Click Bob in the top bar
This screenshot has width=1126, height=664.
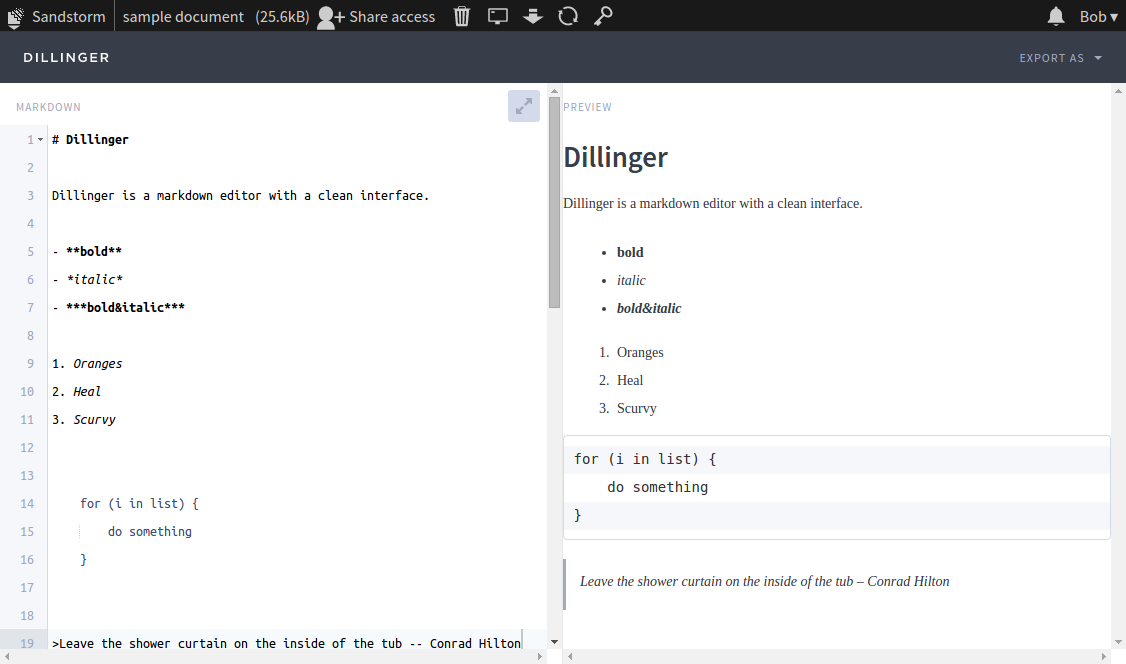[x=1092, y=16]
